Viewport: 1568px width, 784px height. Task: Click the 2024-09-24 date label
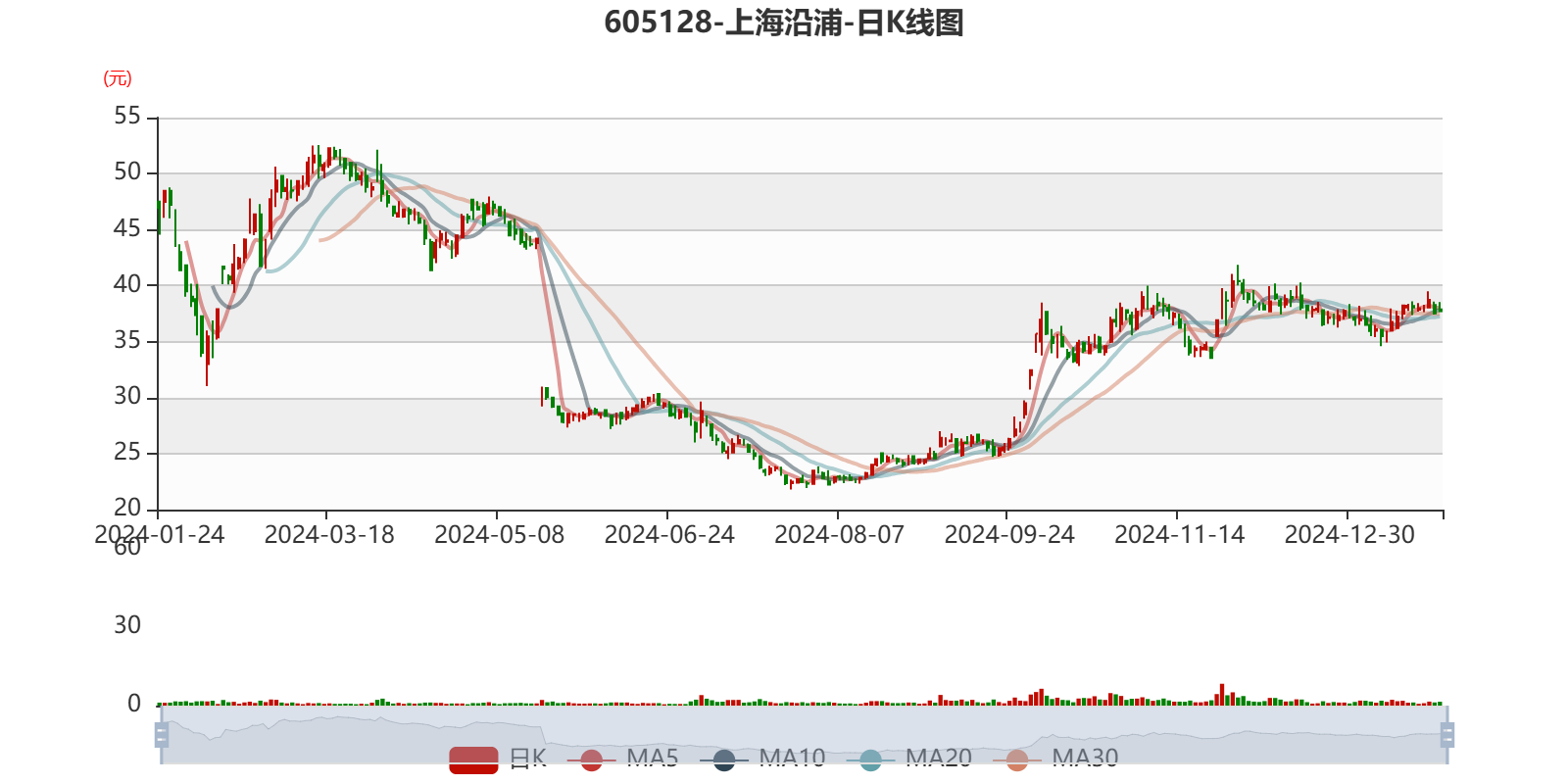[x=1009, y=535]
